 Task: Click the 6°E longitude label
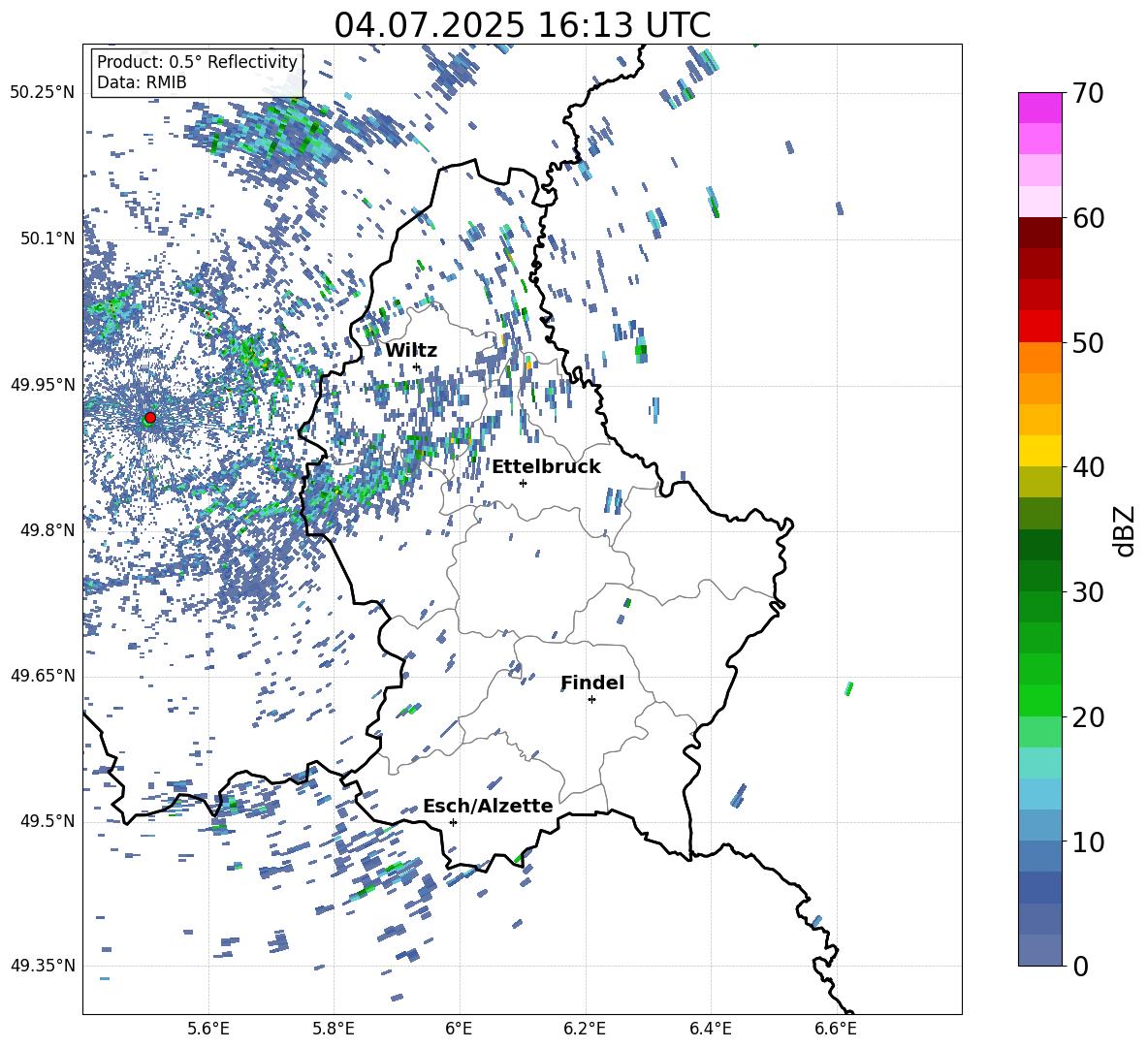click(459, 1030)
